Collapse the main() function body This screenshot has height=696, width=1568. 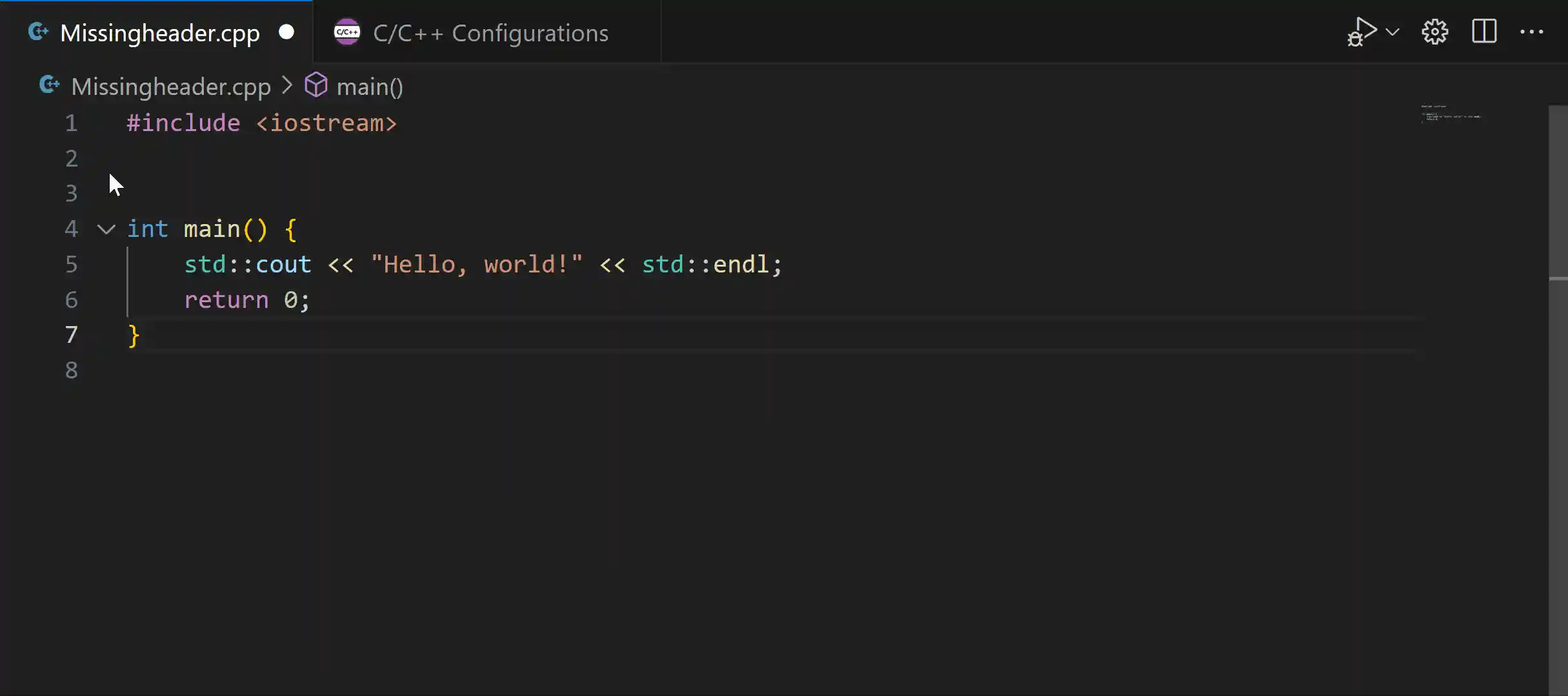tap(105, 229)
